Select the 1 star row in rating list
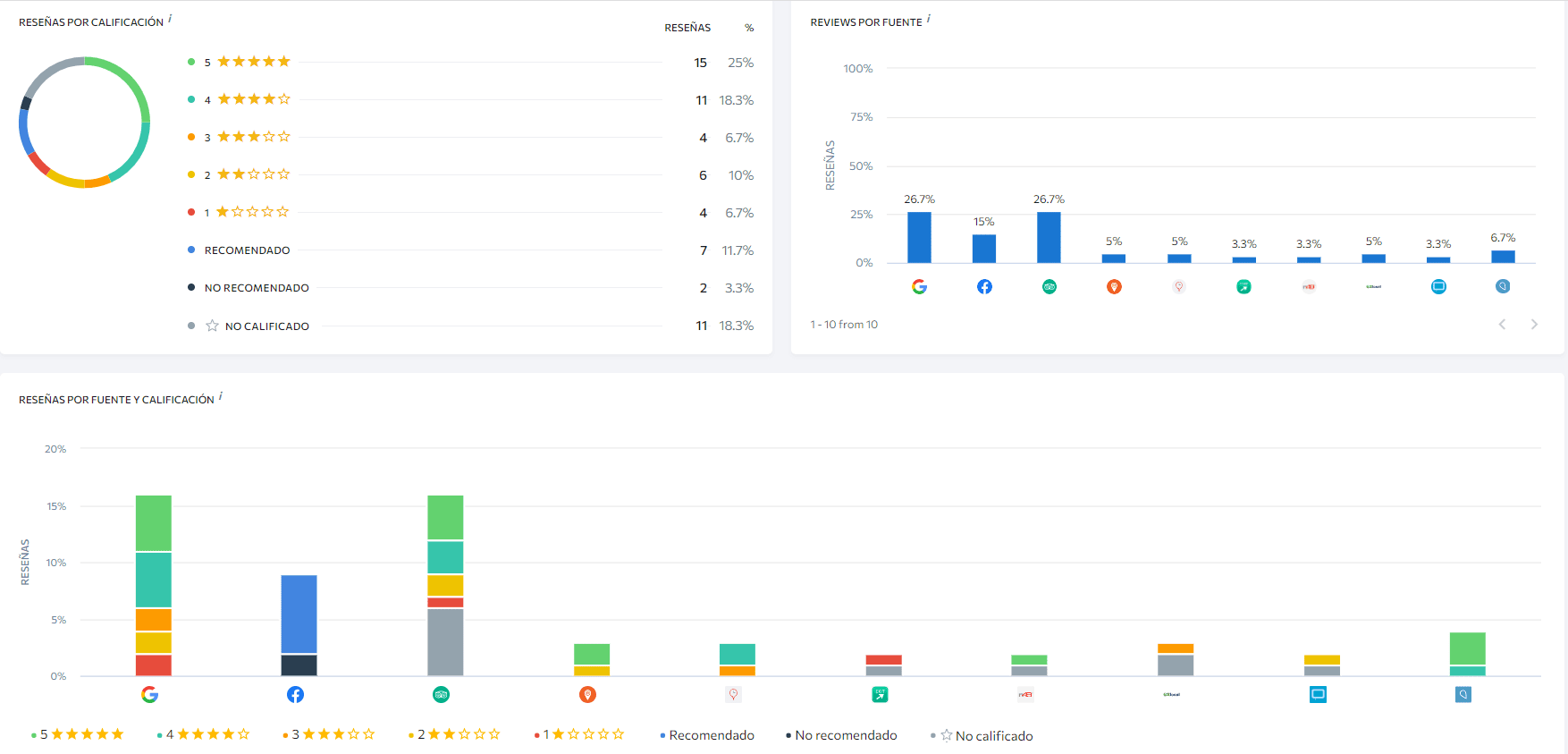 [x=470, y=212]
